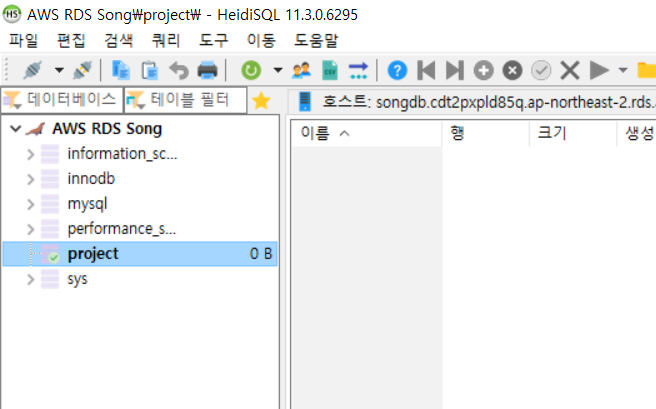Image resolution: width=656 pixels, height=409 pixels.
Task: Expand the performance_s... database
Action: click(x=31, y=229)
